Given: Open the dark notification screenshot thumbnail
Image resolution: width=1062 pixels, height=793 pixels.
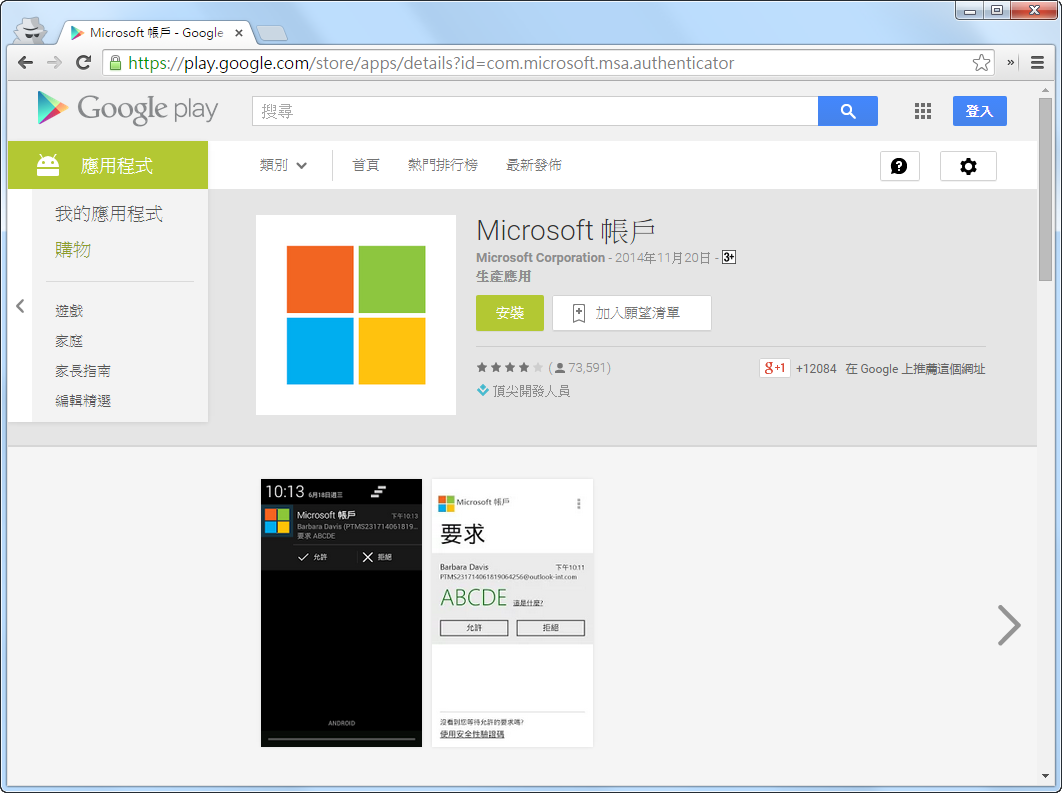Looking at the screenshot, I should tap(341, 613).
